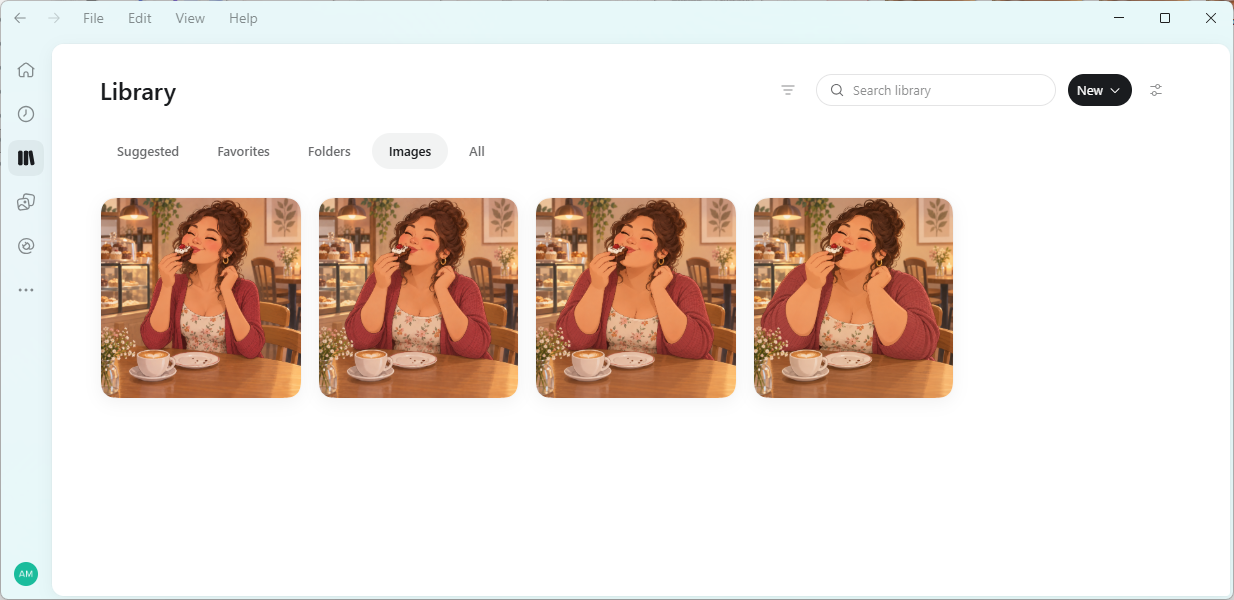Go to Home in the sidebar
Image resolution: width=1234 pixels, height=600 pixels.
click(x=26, y=70)
